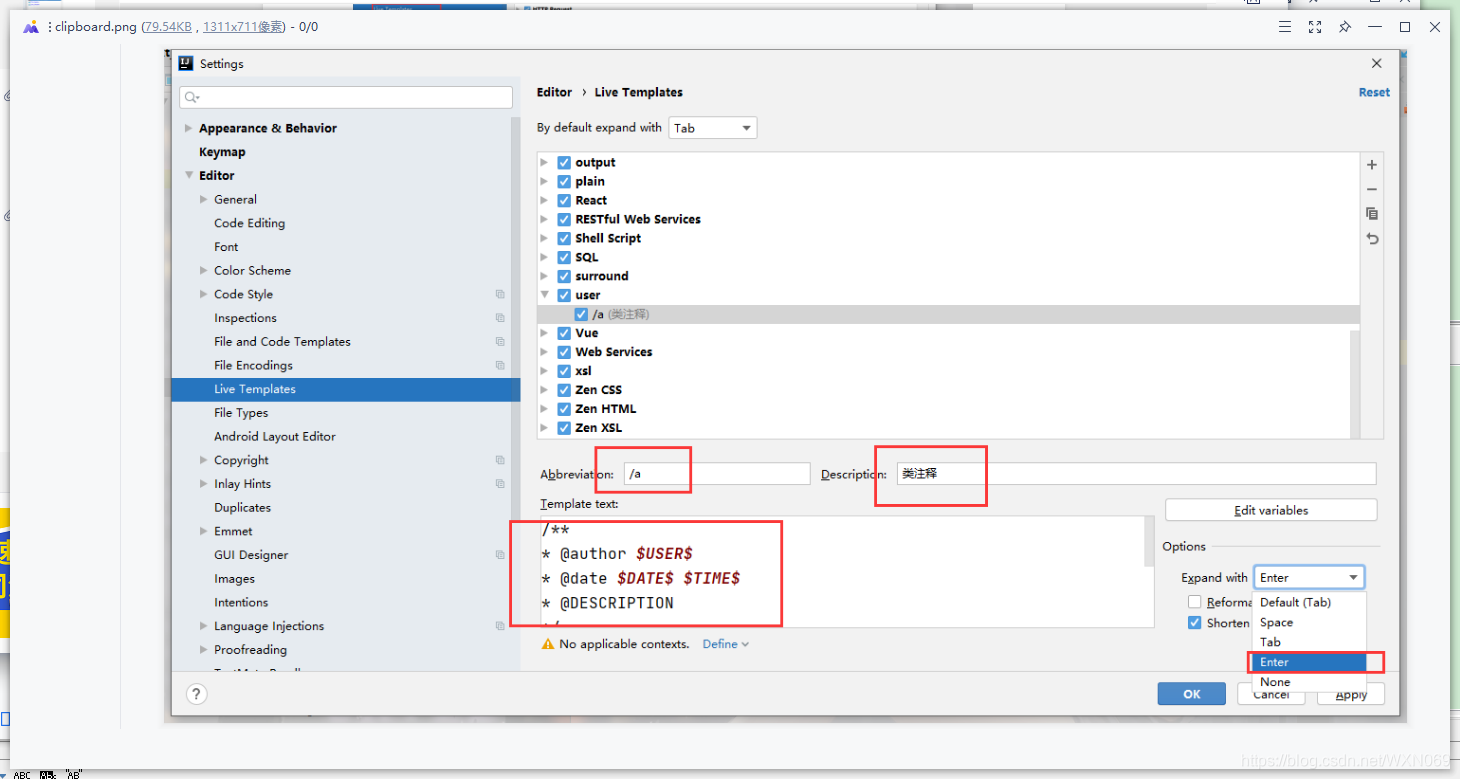Image resolution: width=1460 pixels, height=779 pixels.
Task: Remove selected template with minus icon
Action: 1372,189
